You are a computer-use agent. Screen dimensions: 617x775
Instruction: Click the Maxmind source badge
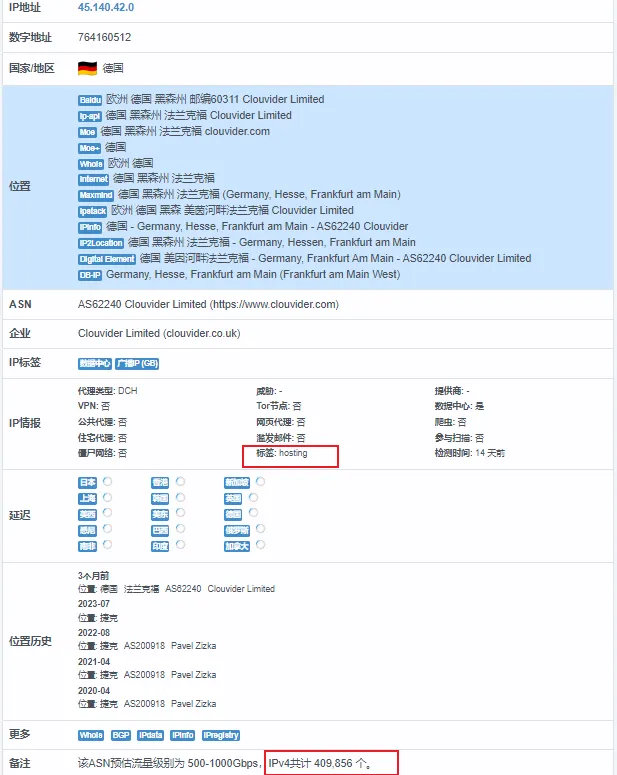(x=96, y=195)
